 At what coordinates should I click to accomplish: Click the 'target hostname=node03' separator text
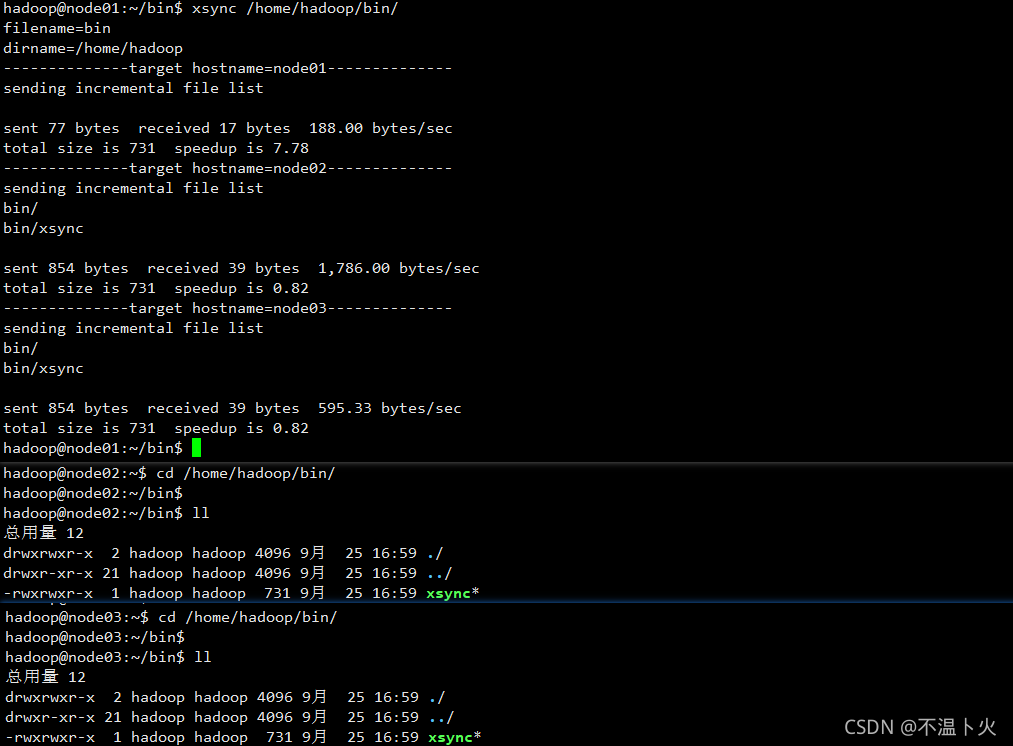(228, 309)
